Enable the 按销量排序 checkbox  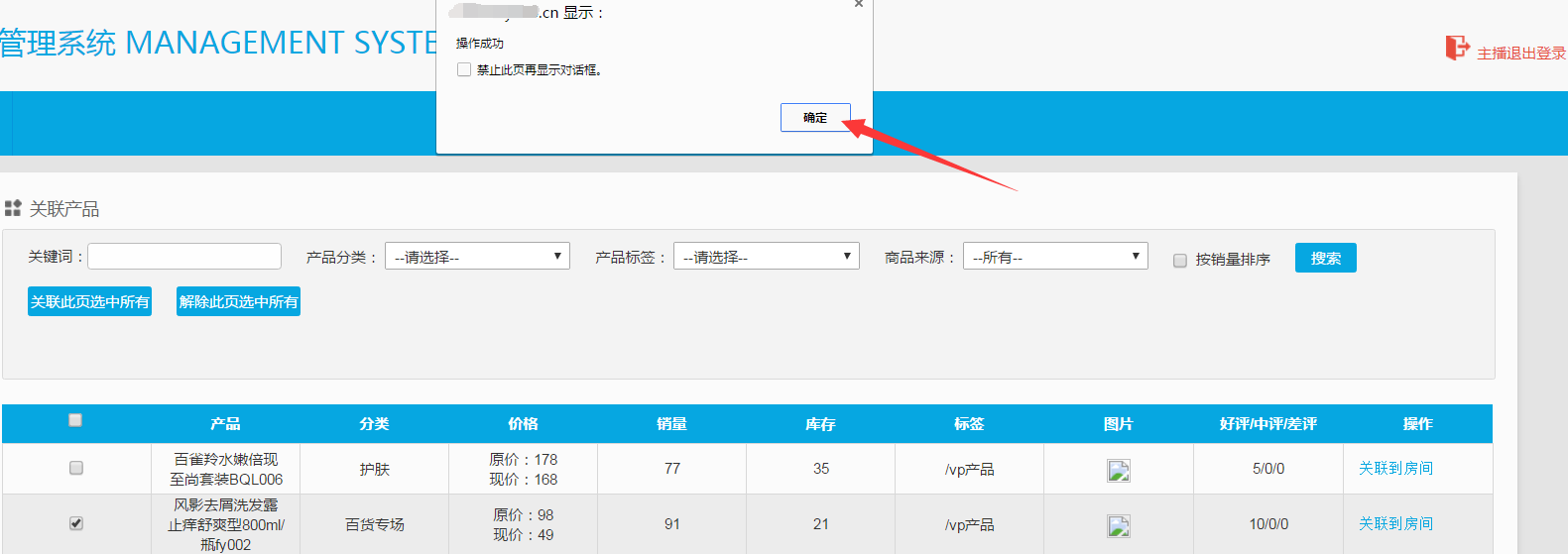[x=1180, y=261]
